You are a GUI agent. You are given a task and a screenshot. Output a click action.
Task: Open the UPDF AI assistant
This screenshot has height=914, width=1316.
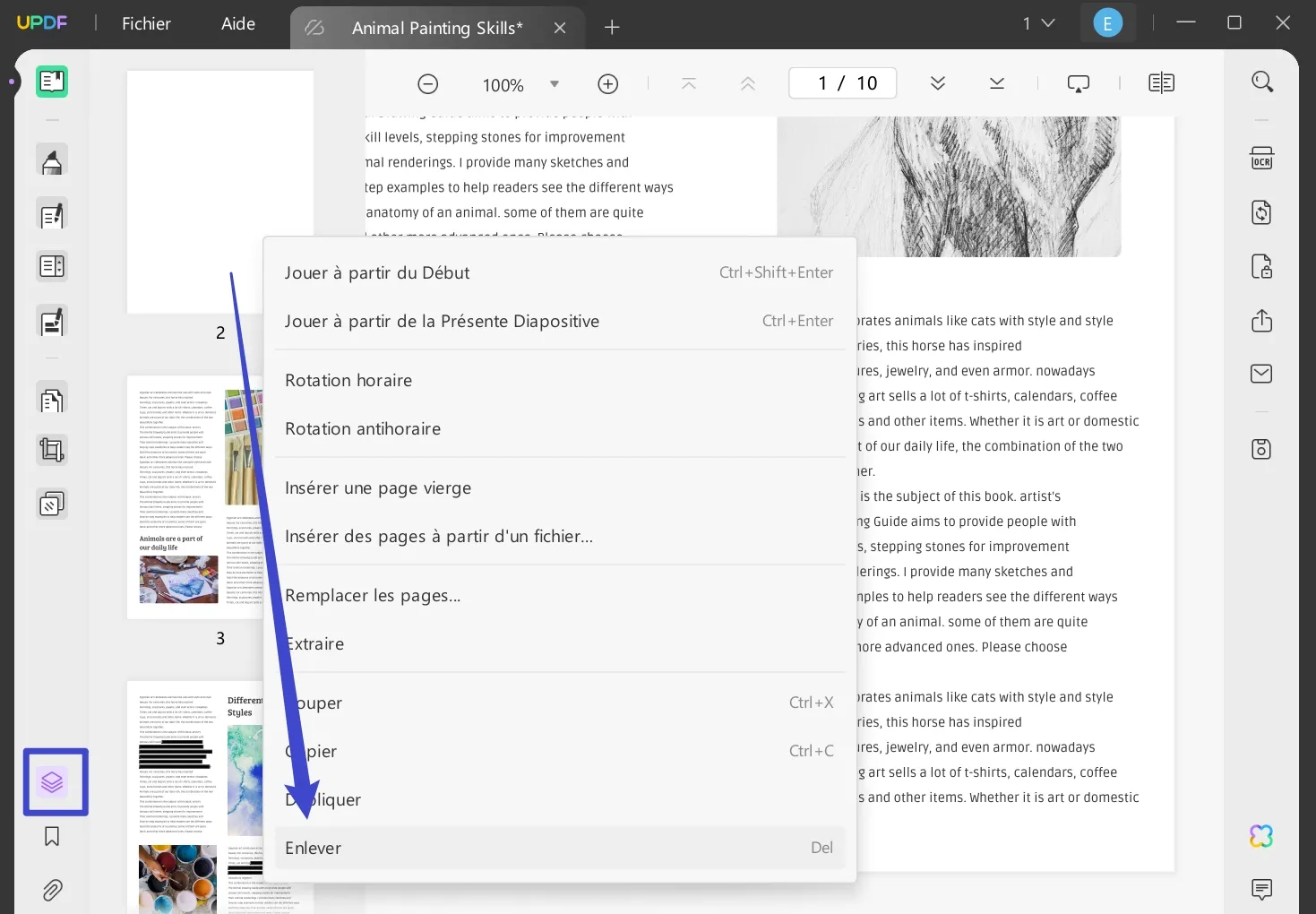[1260, 836]
